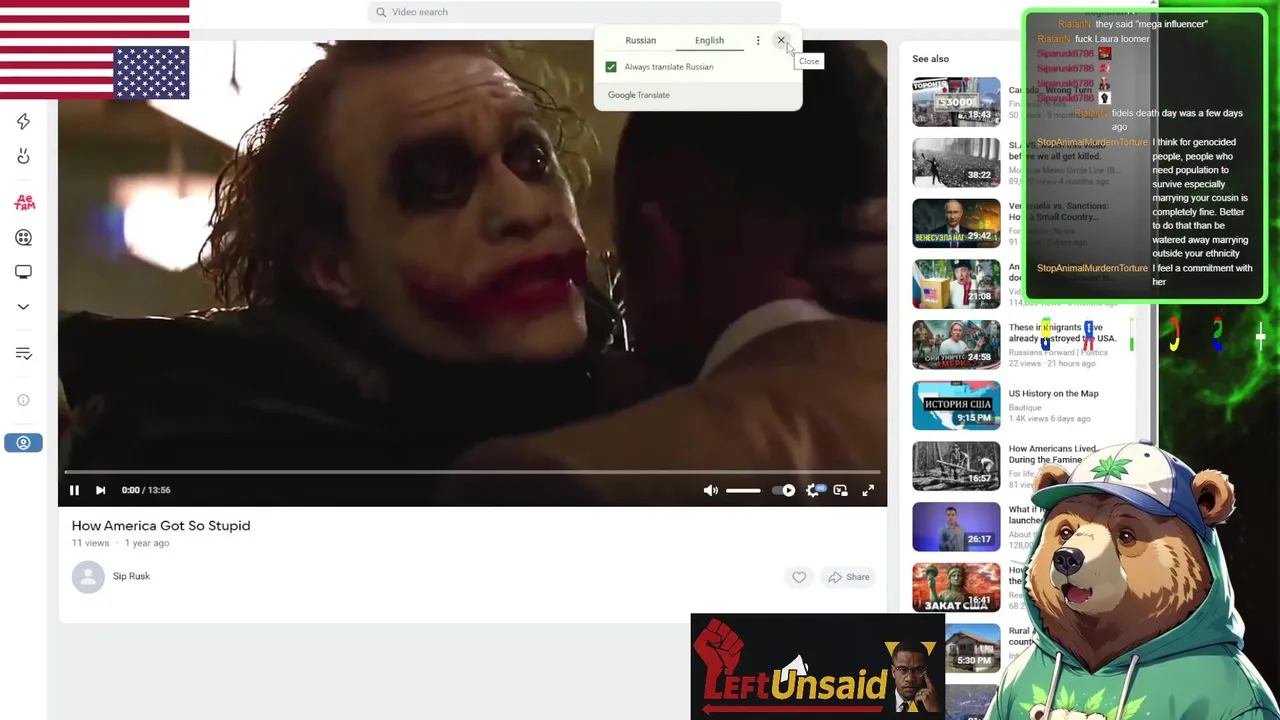Click the search magnifier icon

tap(381, 12)
